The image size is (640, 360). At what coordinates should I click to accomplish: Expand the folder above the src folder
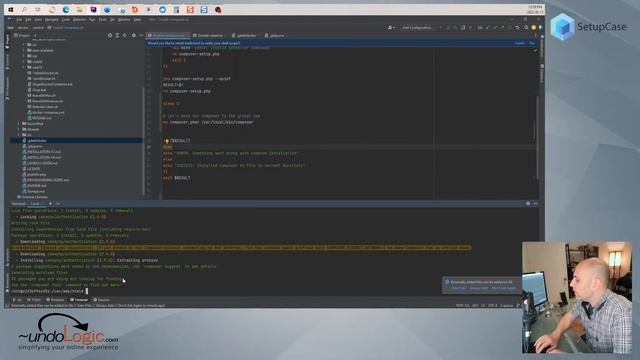click(18, 129)
